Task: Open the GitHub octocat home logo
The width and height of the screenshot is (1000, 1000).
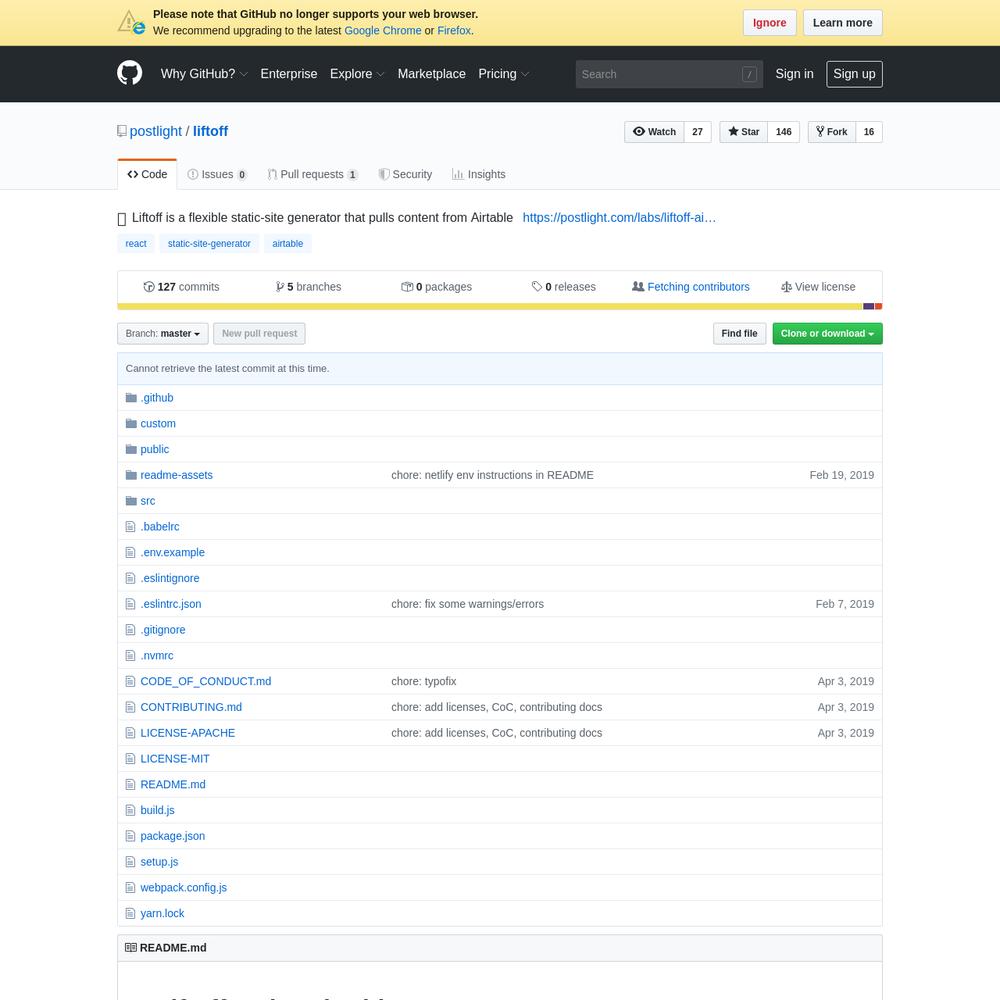Action: 129,73
